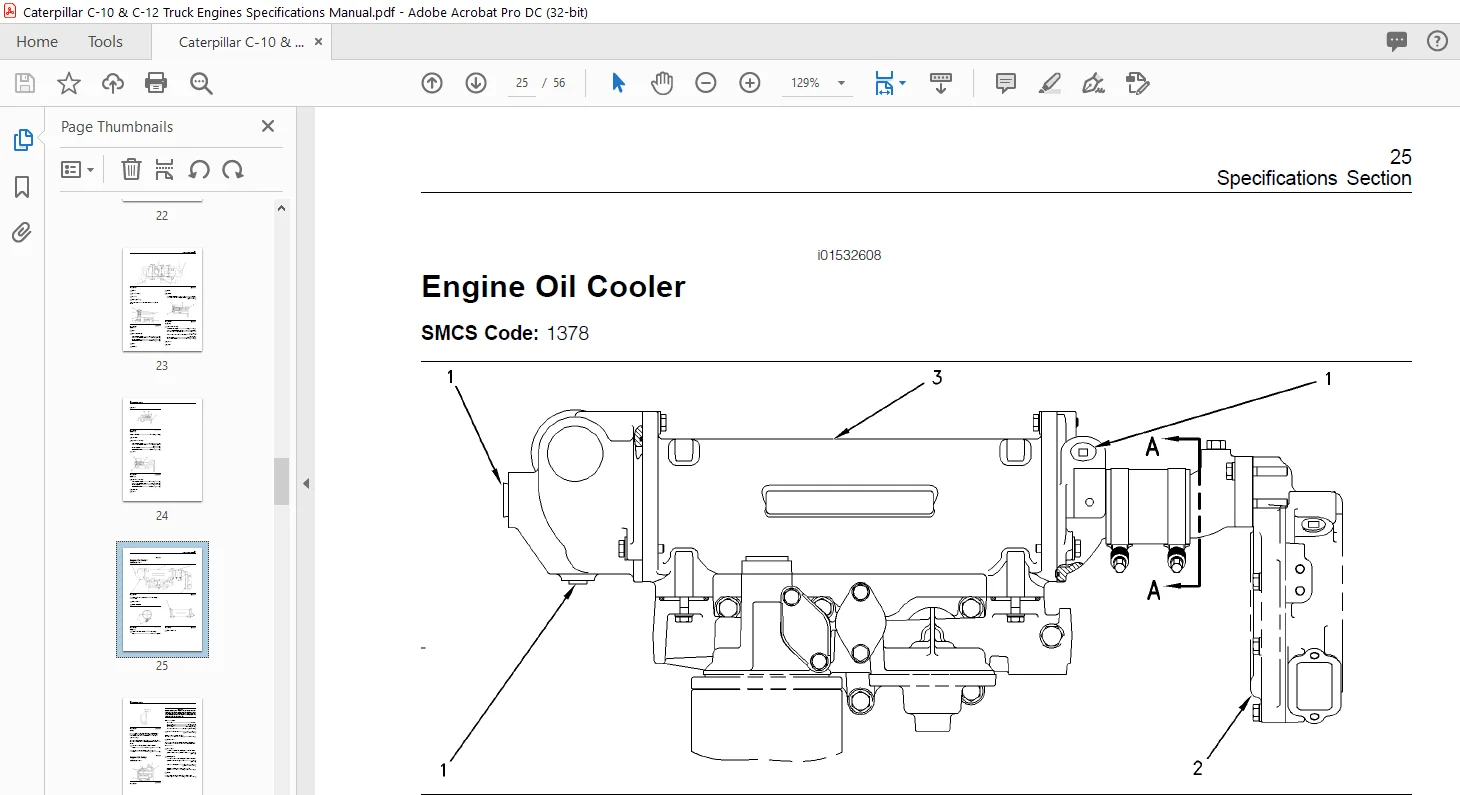Click the Engine Oil Cooler heading
The height and width of the screenshot is (795, 1460).
(x=553, y=287)
